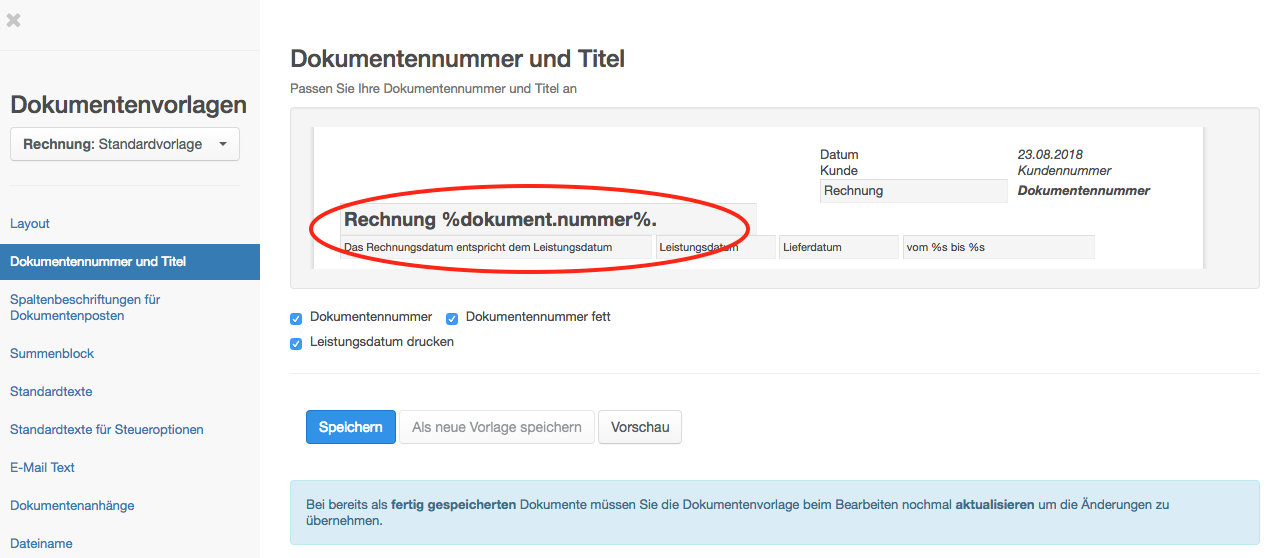Click the 'vom %s bis %s' field
The width and height of the screenshot is (1271, 558).
pos(998,247)
